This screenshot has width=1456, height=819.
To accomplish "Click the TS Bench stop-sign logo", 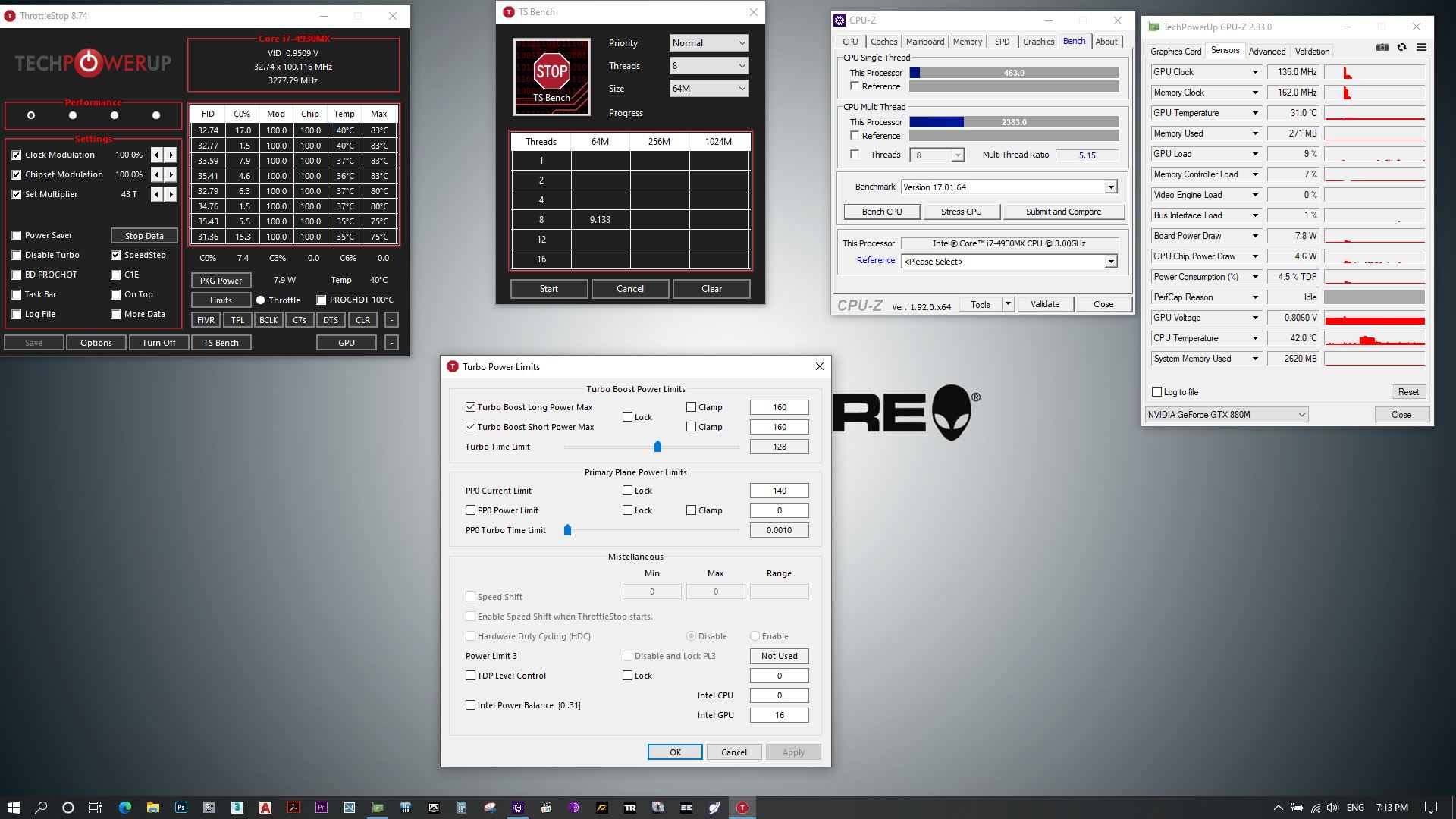I will click(x=551, y=77).
